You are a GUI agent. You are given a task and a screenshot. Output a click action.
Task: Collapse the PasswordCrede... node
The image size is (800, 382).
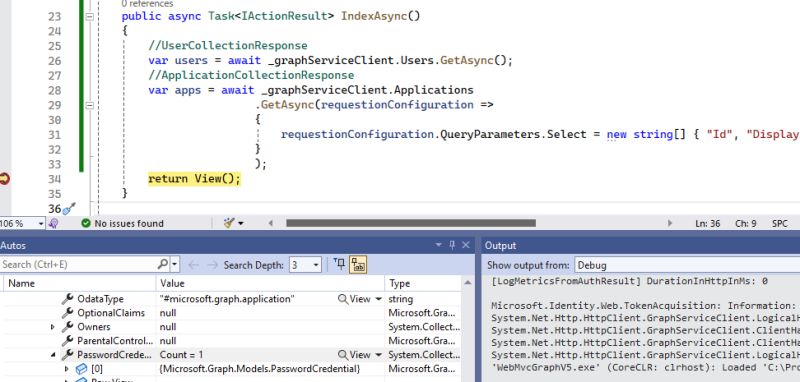pyautogui.click(x=53, y=354)
